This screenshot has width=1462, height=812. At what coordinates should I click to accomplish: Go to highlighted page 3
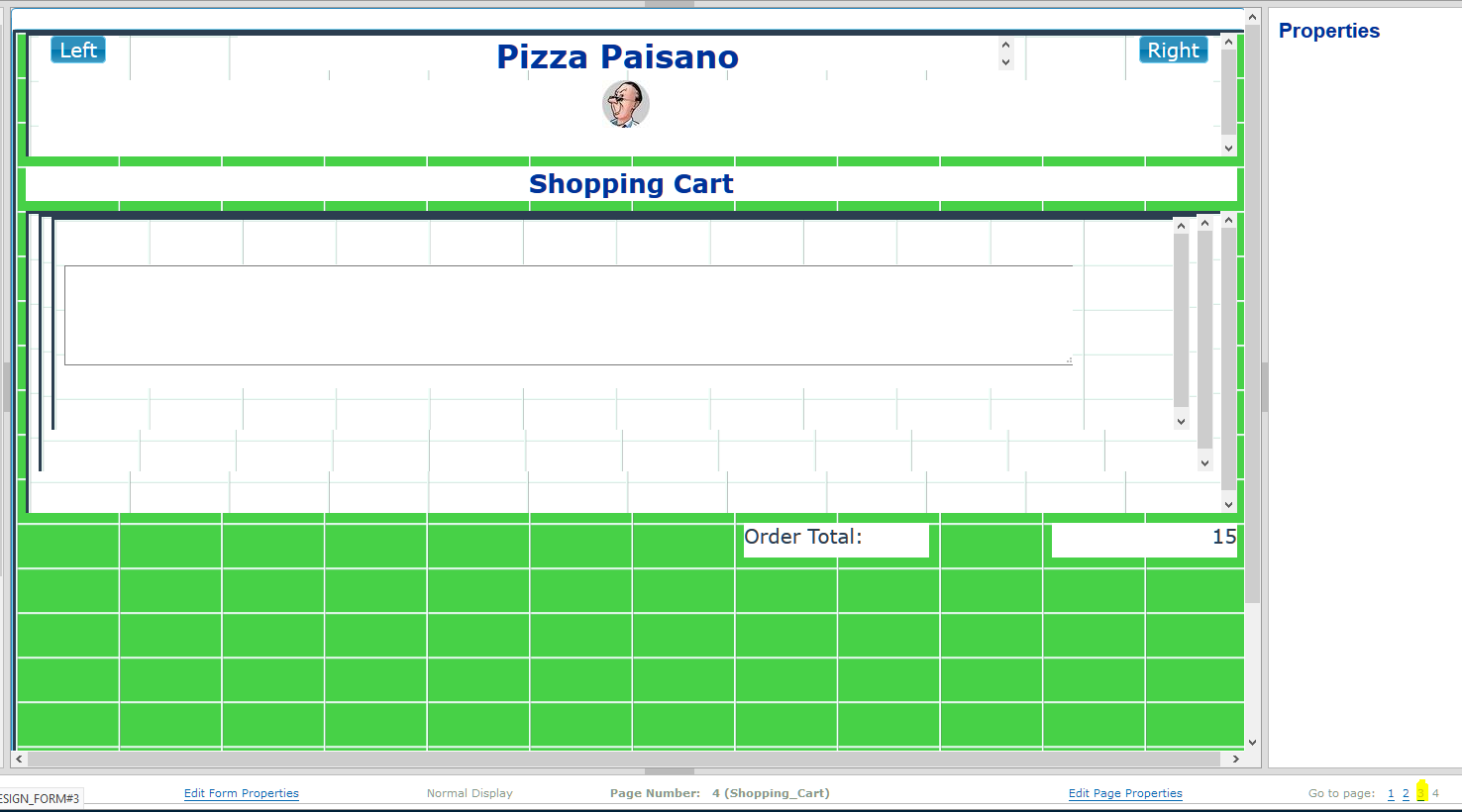[1420, 793]
